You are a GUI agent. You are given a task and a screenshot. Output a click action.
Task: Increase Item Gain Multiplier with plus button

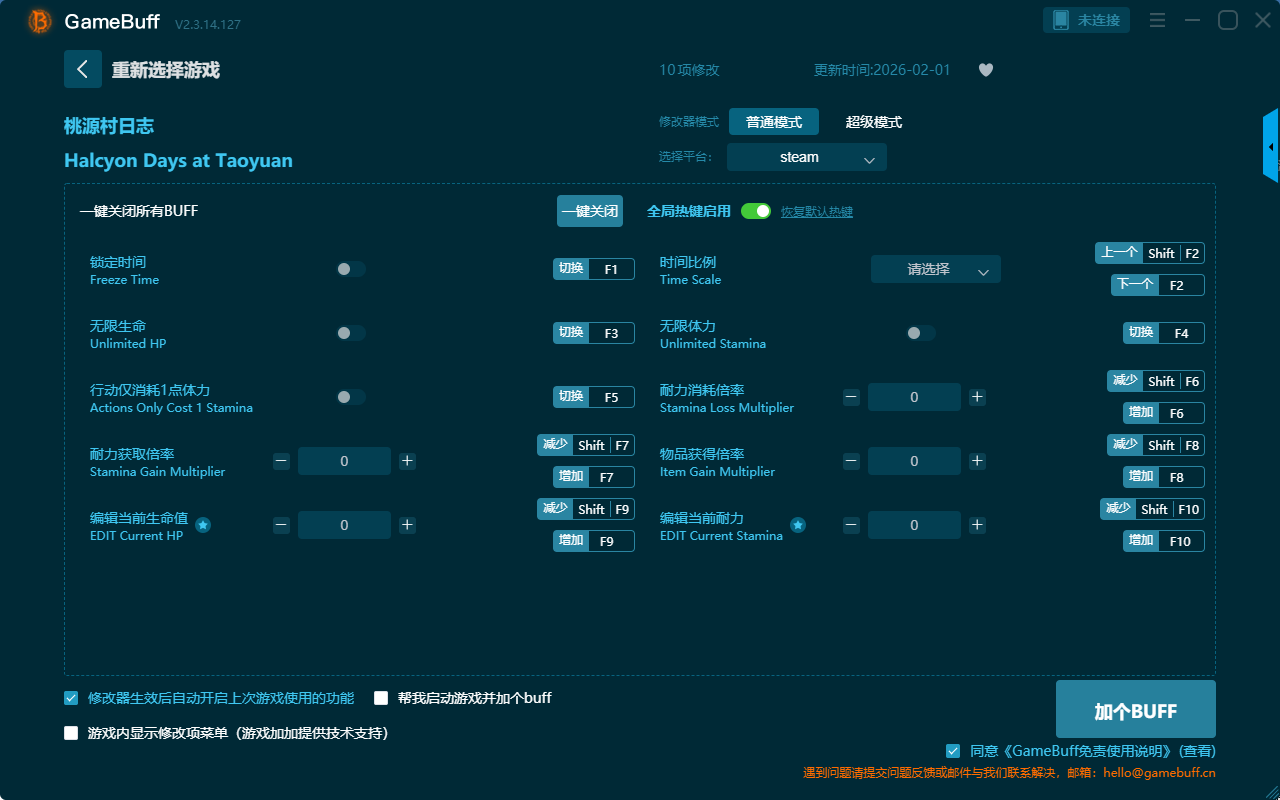click(x=977, y=461)
